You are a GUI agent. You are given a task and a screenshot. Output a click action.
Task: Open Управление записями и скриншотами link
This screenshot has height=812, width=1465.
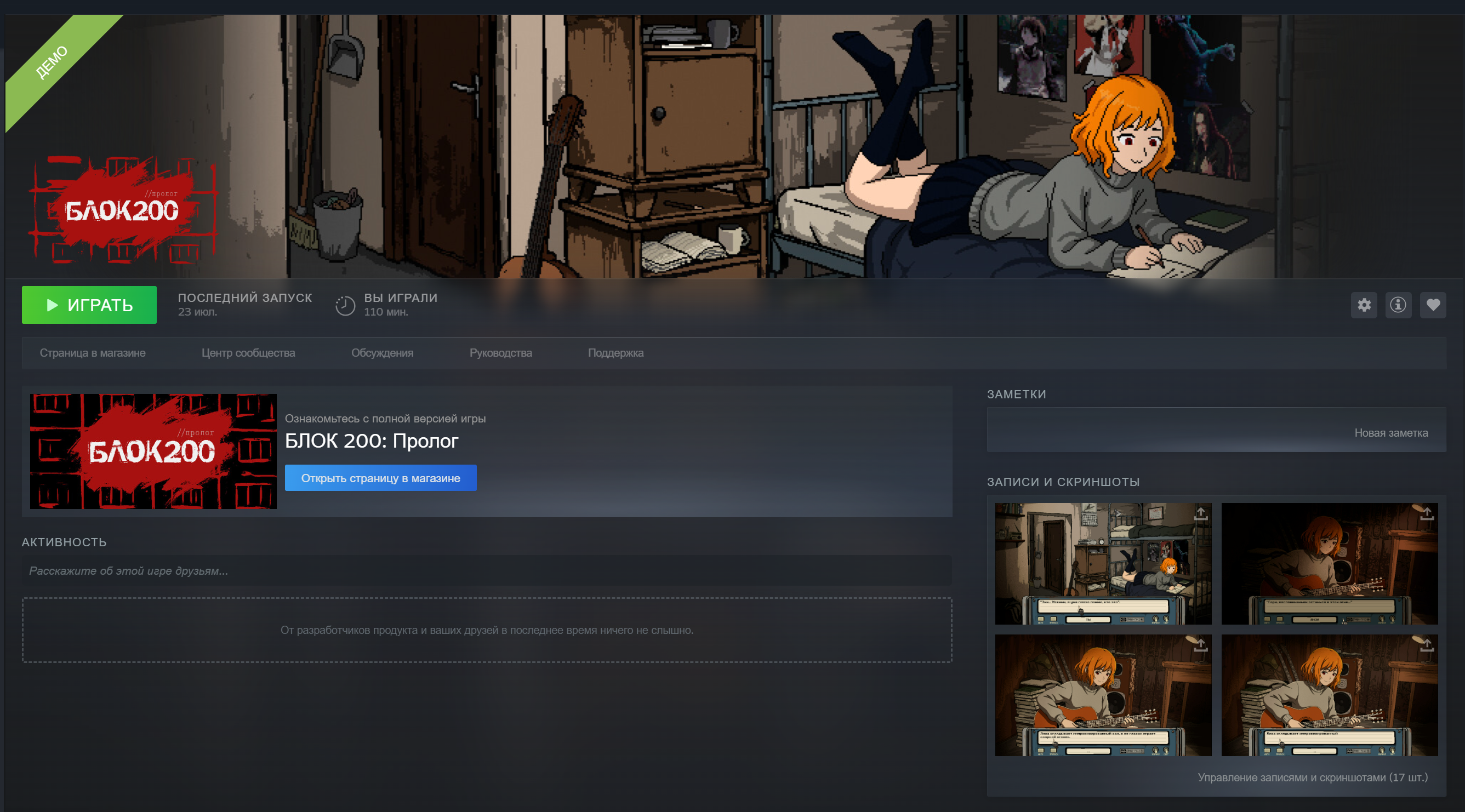(x=1313, y=778)
